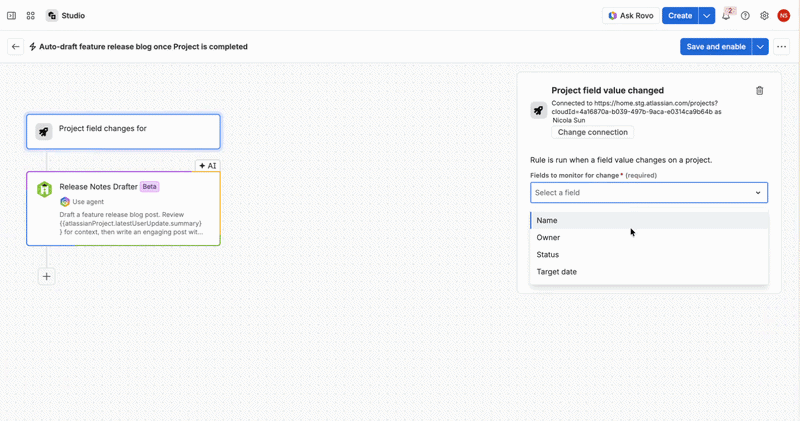Select the Release Notes Drafter card
Screen dimensions: 800x421
pos(123,209)
